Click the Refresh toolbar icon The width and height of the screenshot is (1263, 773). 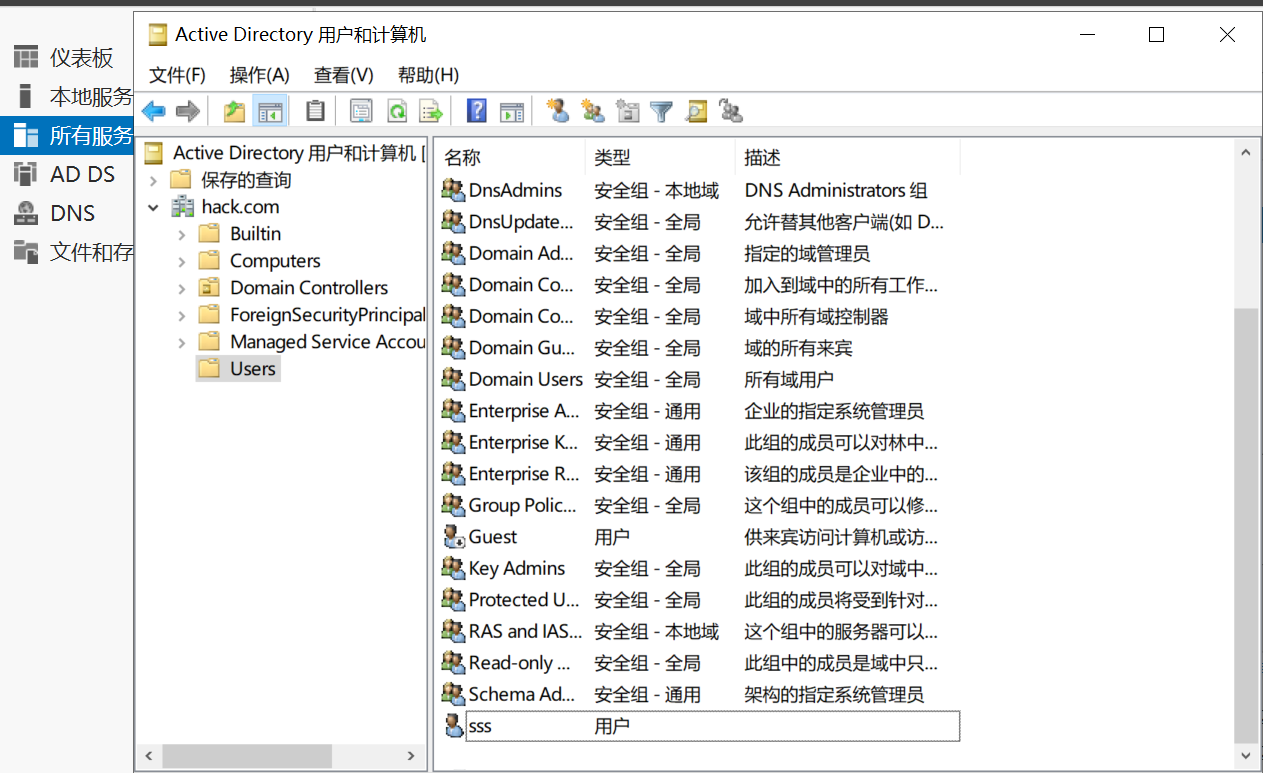397,111
